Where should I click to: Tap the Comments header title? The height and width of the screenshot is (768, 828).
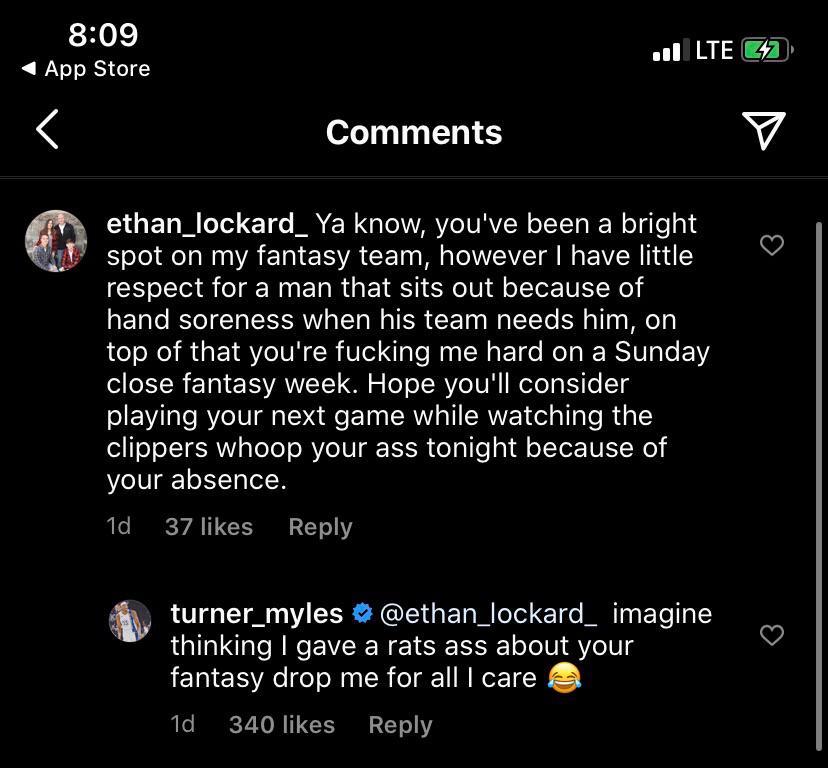414,132
